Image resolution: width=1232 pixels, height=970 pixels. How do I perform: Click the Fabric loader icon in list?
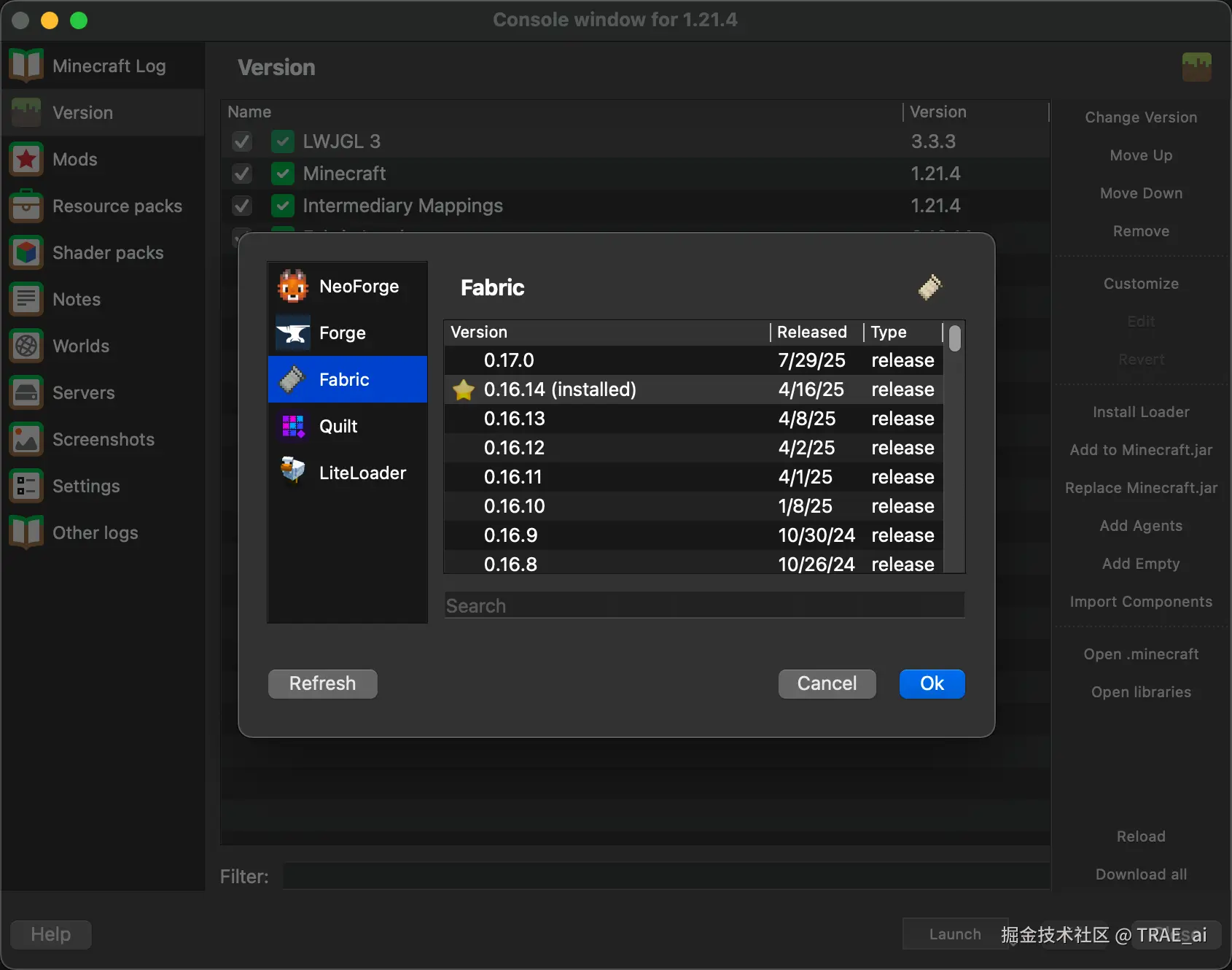293,379
